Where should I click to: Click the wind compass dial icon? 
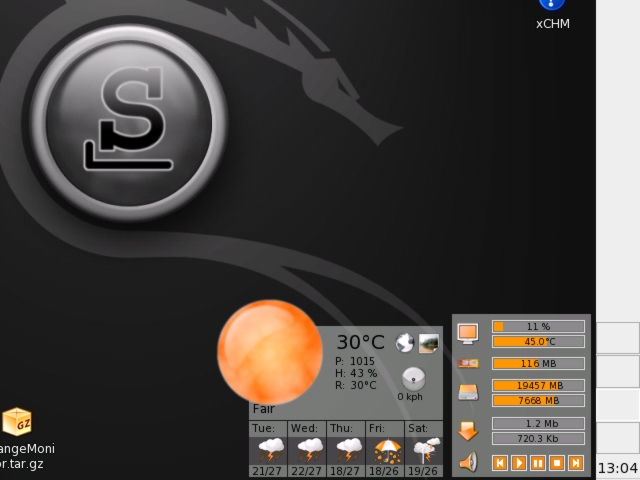(x=413, y=379)
